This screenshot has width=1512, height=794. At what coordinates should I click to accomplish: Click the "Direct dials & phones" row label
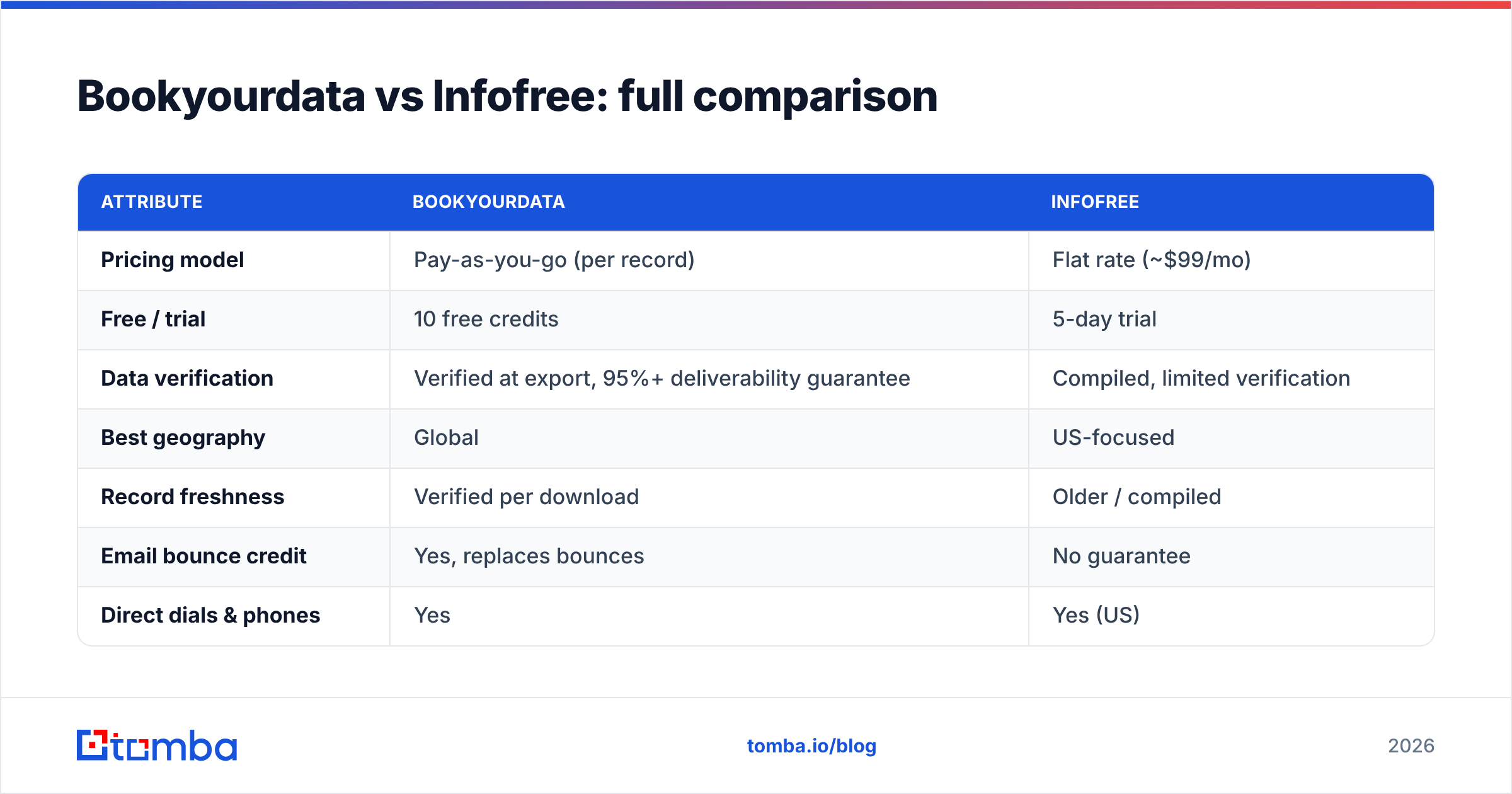210,615
